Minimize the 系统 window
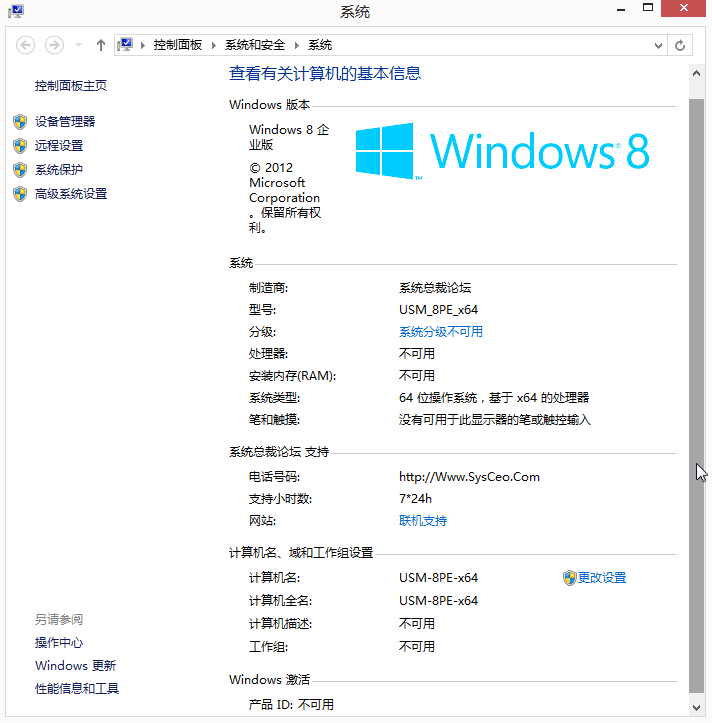Screen dimensions: 712x723 pyautogui.click(x=621, y=9)
